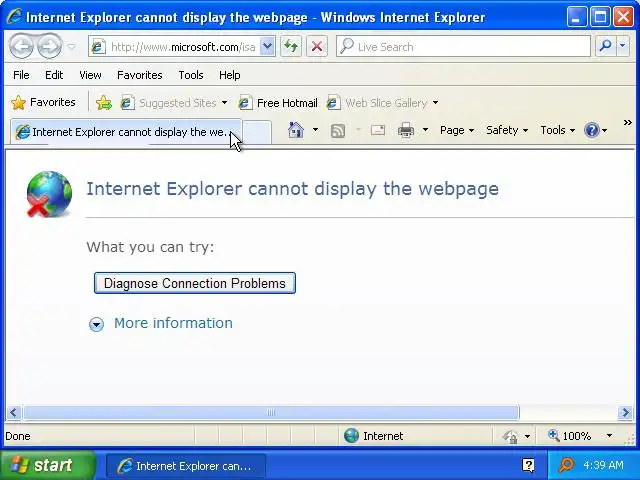640x480 pixels.
Task: Click the Back navigation arrow button
Action: 21,46
